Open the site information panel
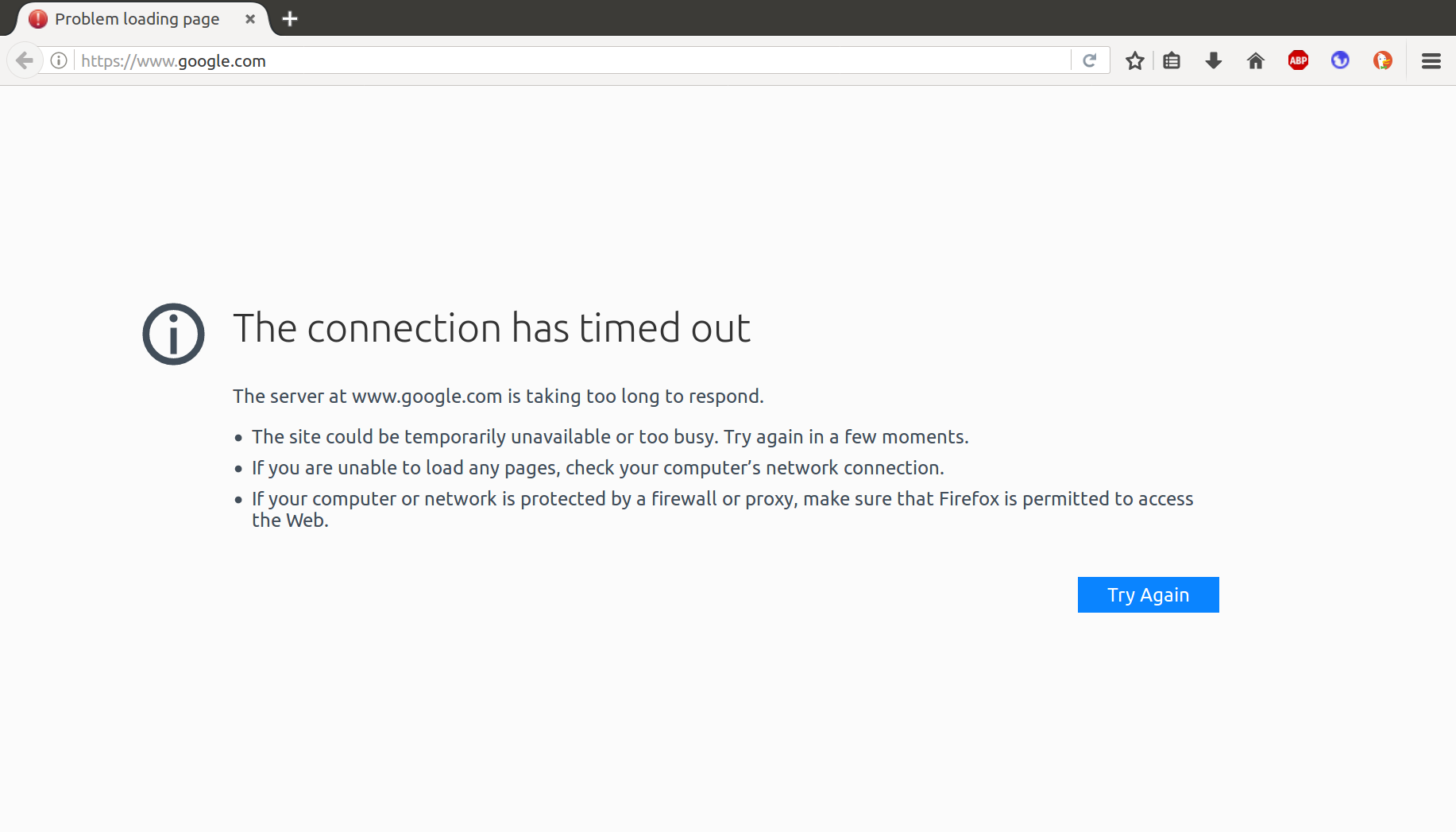 click(57, 60)
